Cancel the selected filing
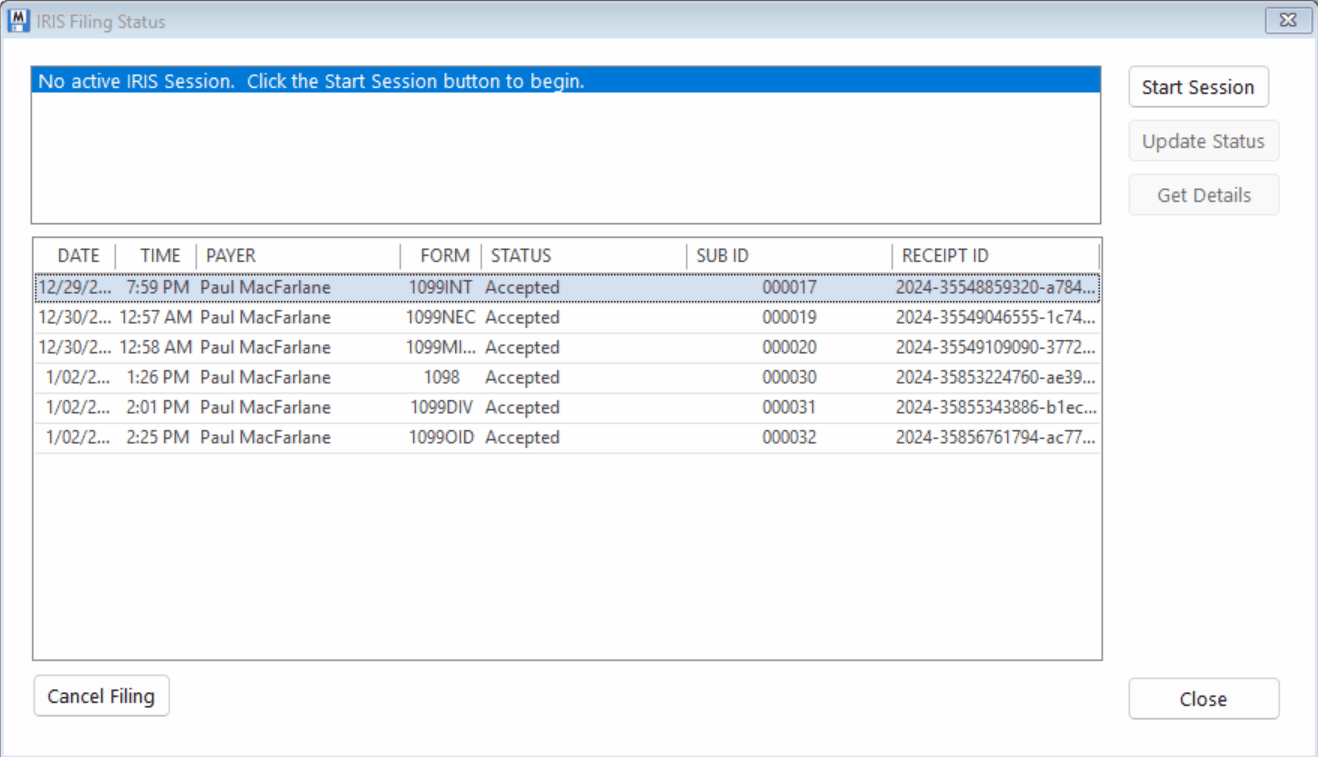The height and width of the screenshot is (757, 1318). (101, 696)
